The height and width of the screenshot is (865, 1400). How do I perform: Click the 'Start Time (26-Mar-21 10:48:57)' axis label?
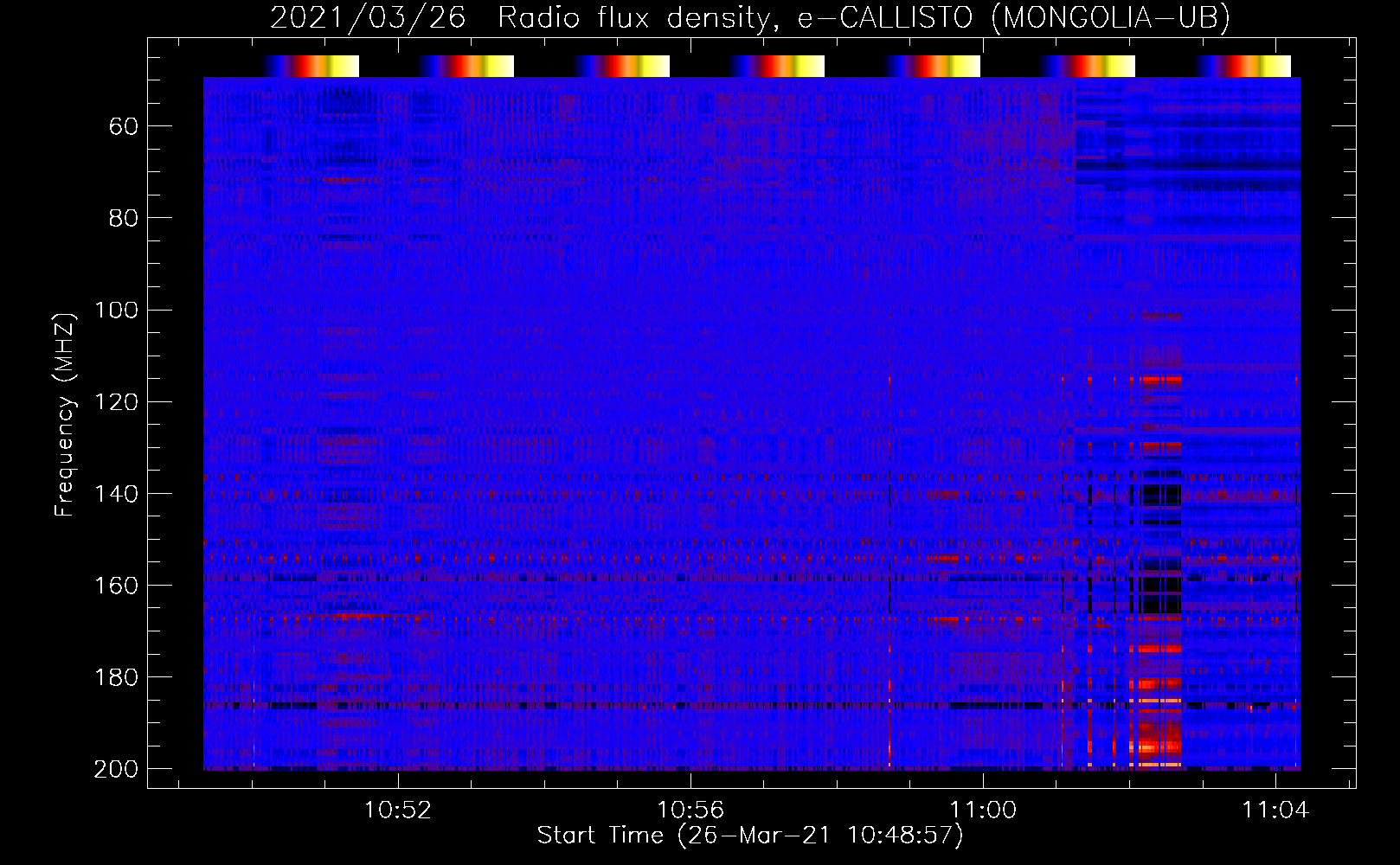point(750,836)
